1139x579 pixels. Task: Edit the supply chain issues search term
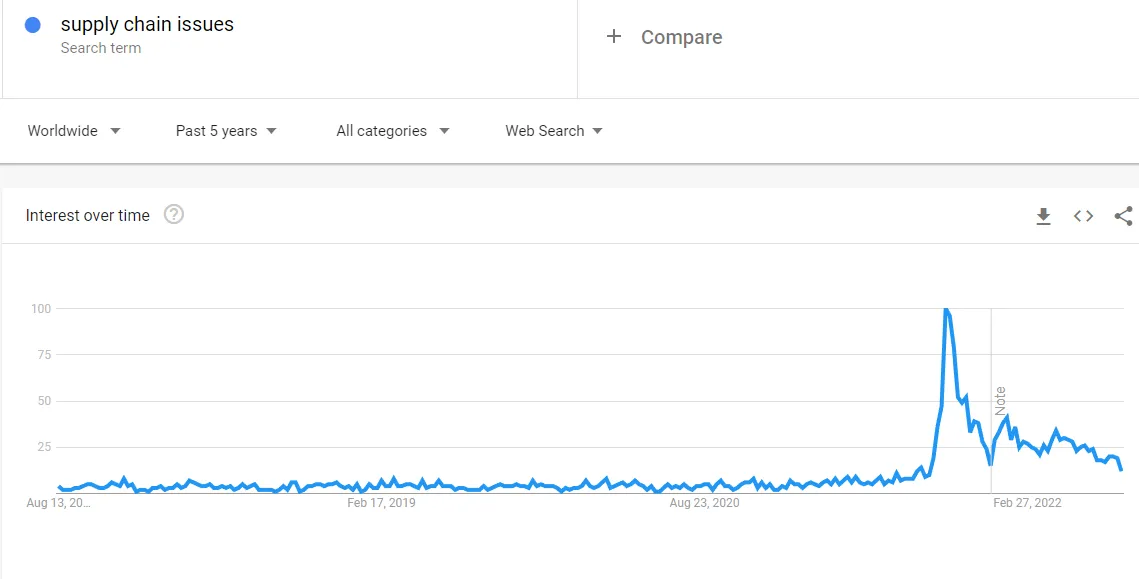tap(147, 24)
